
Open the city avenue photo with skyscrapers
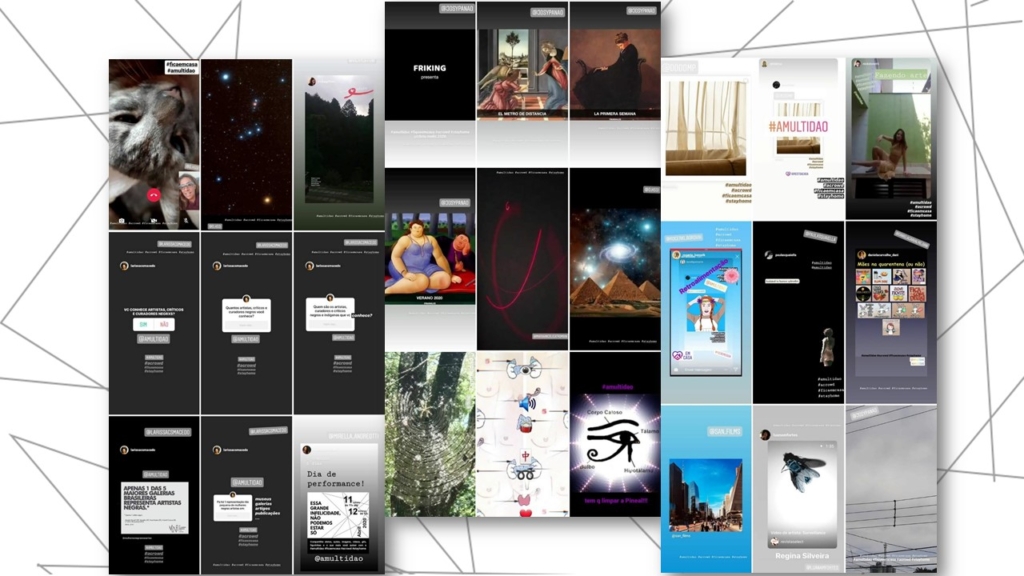tap(705, 495)
